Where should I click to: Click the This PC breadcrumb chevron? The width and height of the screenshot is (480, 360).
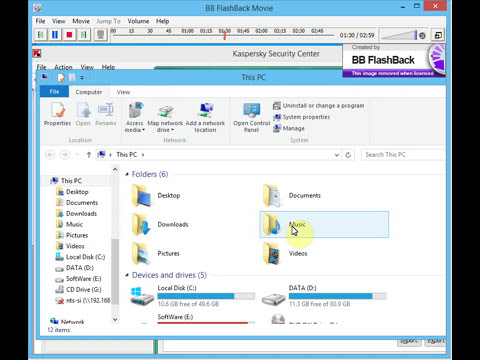click(x=143, y=155)
